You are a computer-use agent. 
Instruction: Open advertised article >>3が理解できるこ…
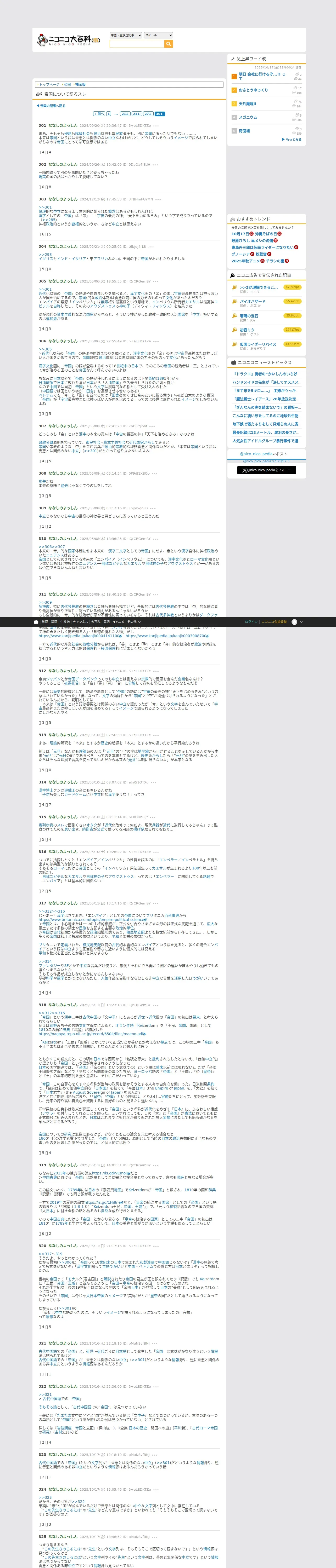[259, 287]
